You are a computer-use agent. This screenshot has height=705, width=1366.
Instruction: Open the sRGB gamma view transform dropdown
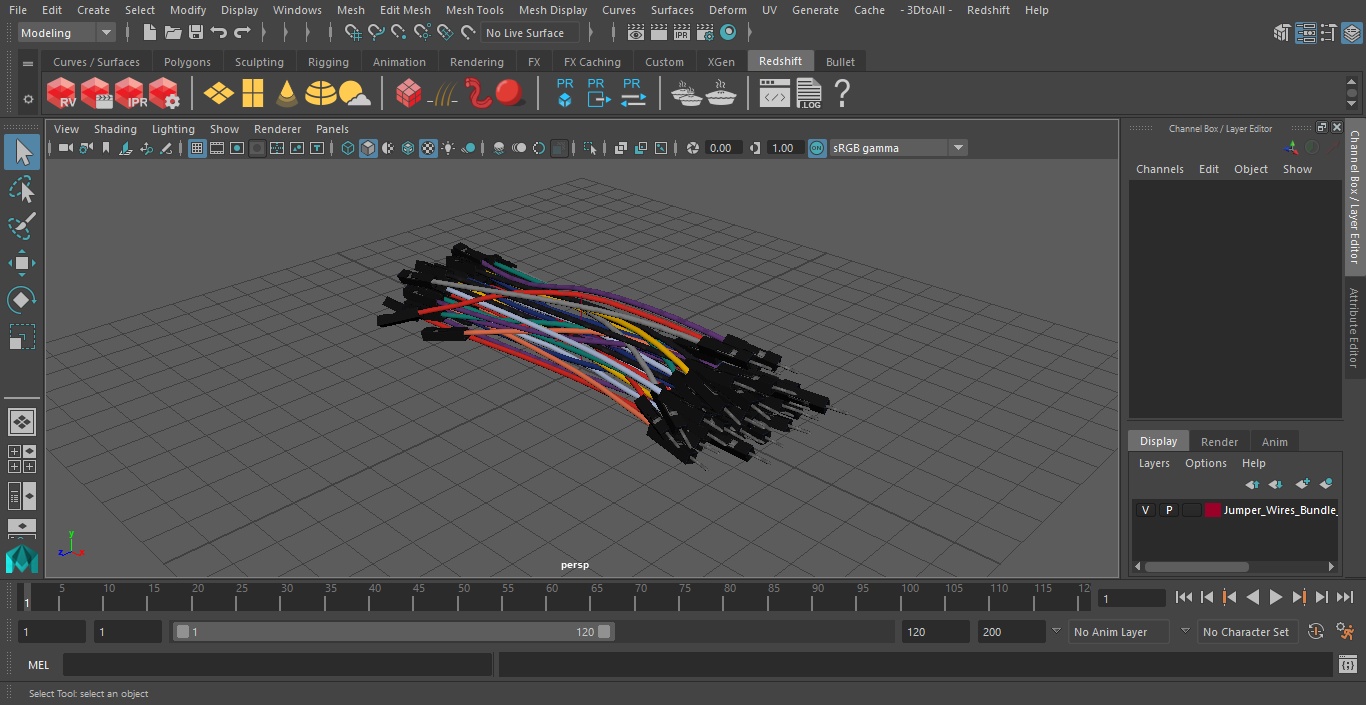click(898, 148)
